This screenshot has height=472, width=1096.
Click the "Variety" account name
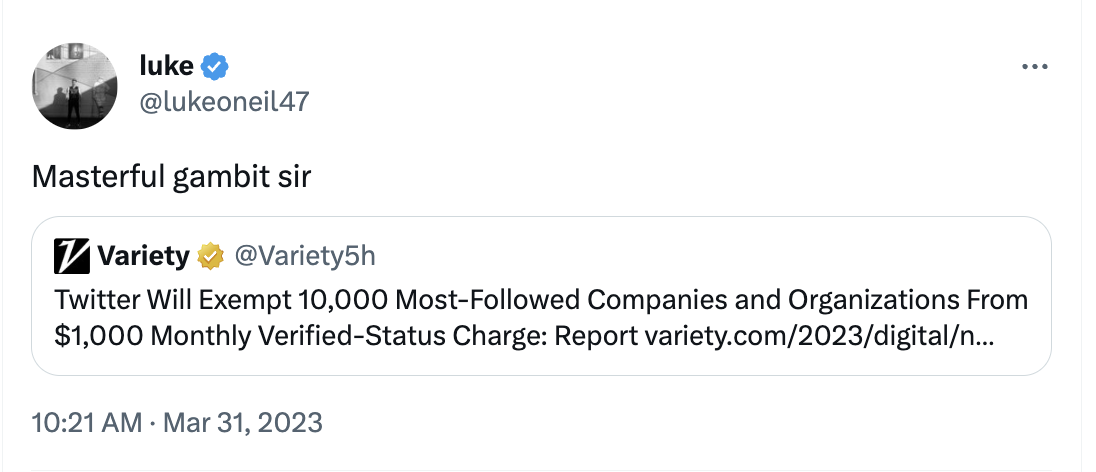[143, 257]
